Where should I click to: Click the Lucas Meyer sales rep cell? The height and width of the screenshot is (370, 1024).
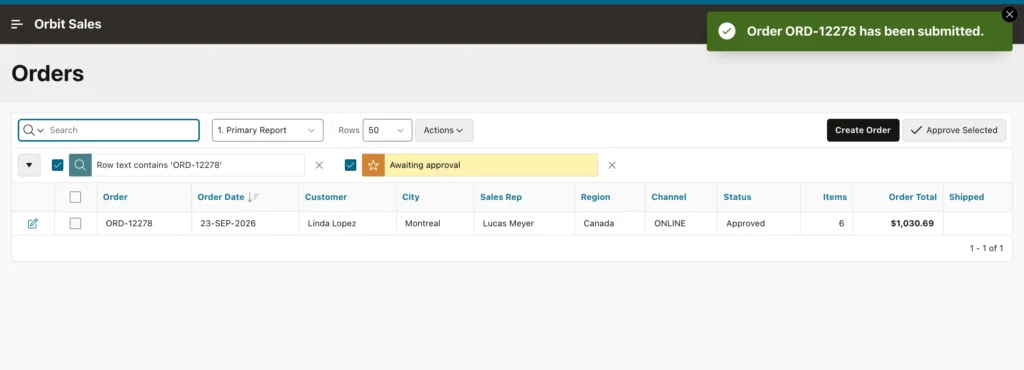(x=508, y=223)
